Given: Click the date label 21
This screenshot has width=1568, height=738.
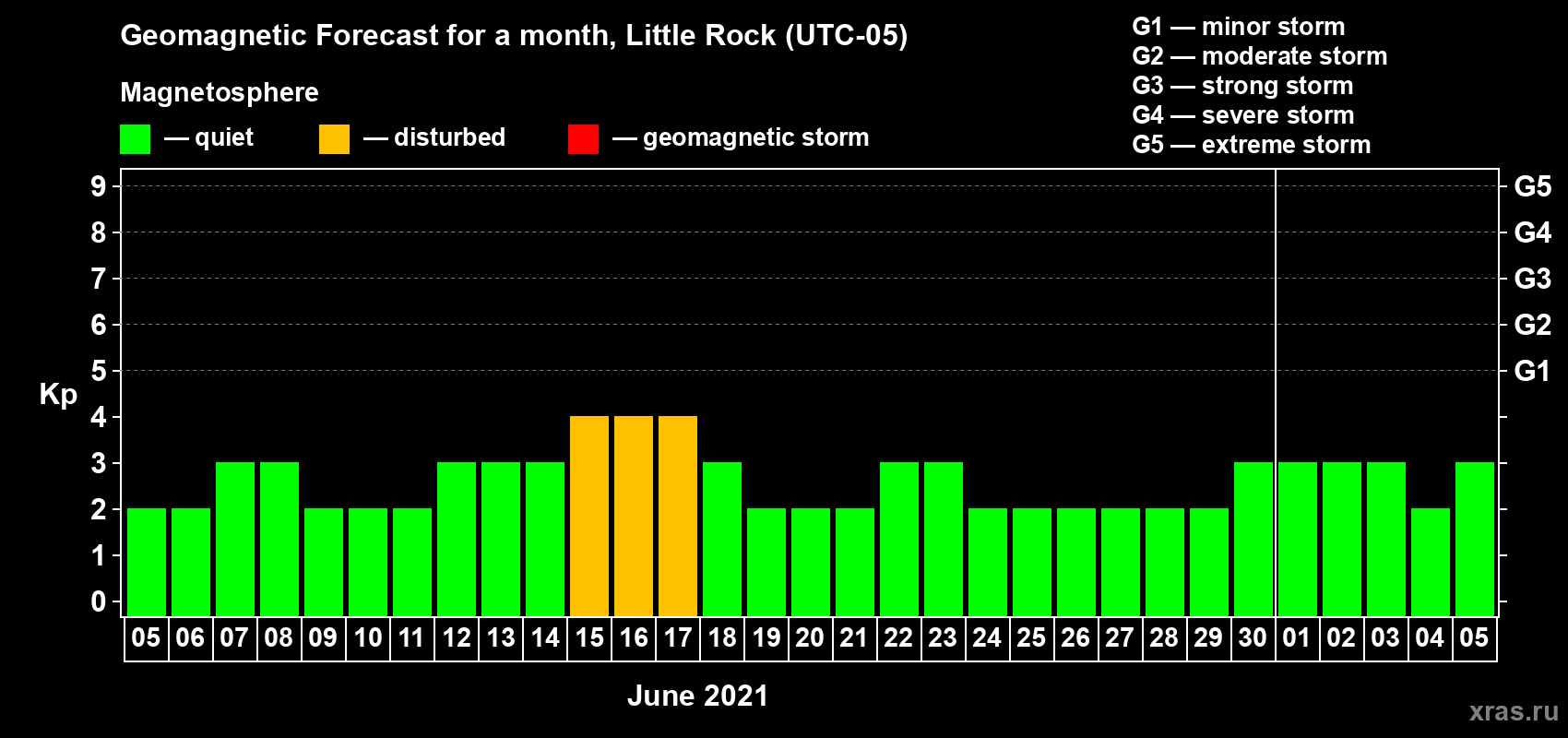Looking at the screenshot, I should (x=854, y=637).
